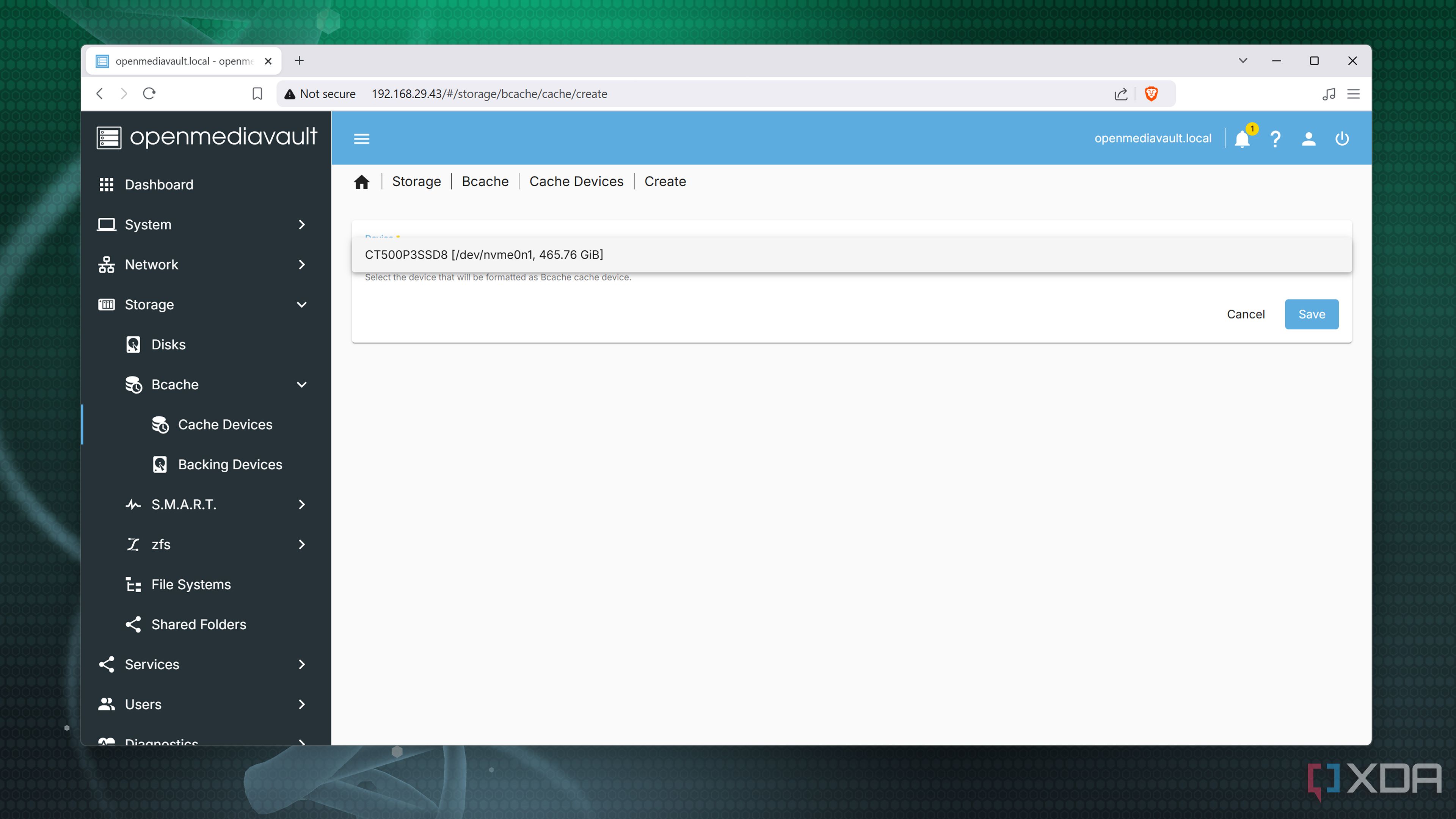Expand the S.M.A.R.T. submenu chevron
Screen dimensions: 1456x819
tap(302, 504)
